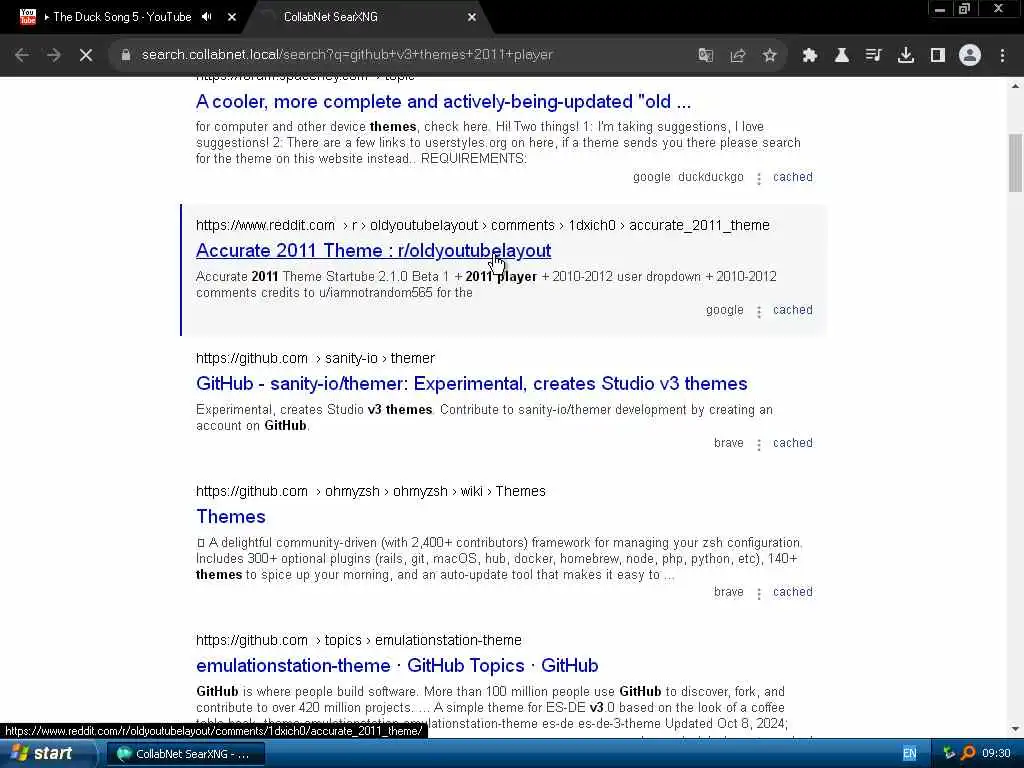Click the 'brave' engine label on ohmyzsh result
Image resolution: width=1024 pixels, height=768 pixels.
tap(729, 592)
